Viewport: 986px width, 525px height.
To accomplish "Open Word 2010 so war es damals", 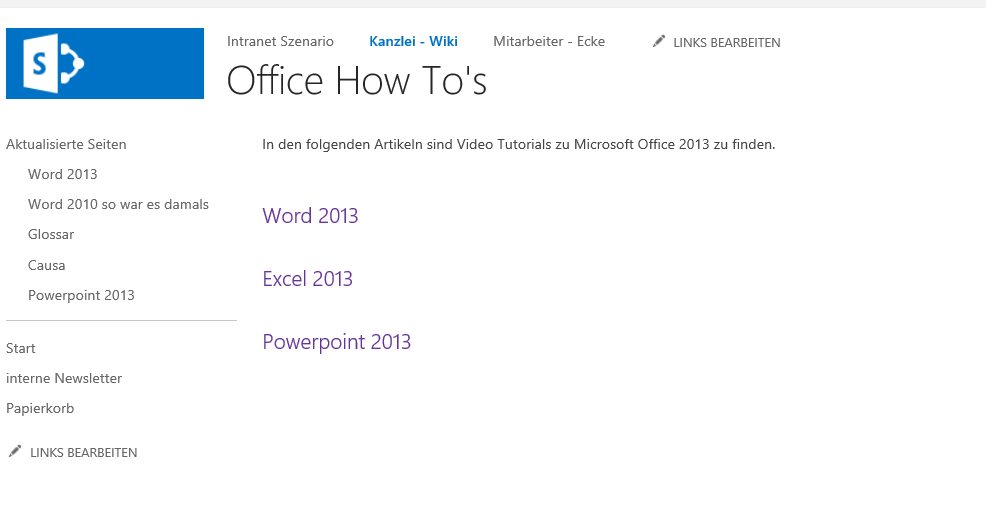I will pos(118,204).
